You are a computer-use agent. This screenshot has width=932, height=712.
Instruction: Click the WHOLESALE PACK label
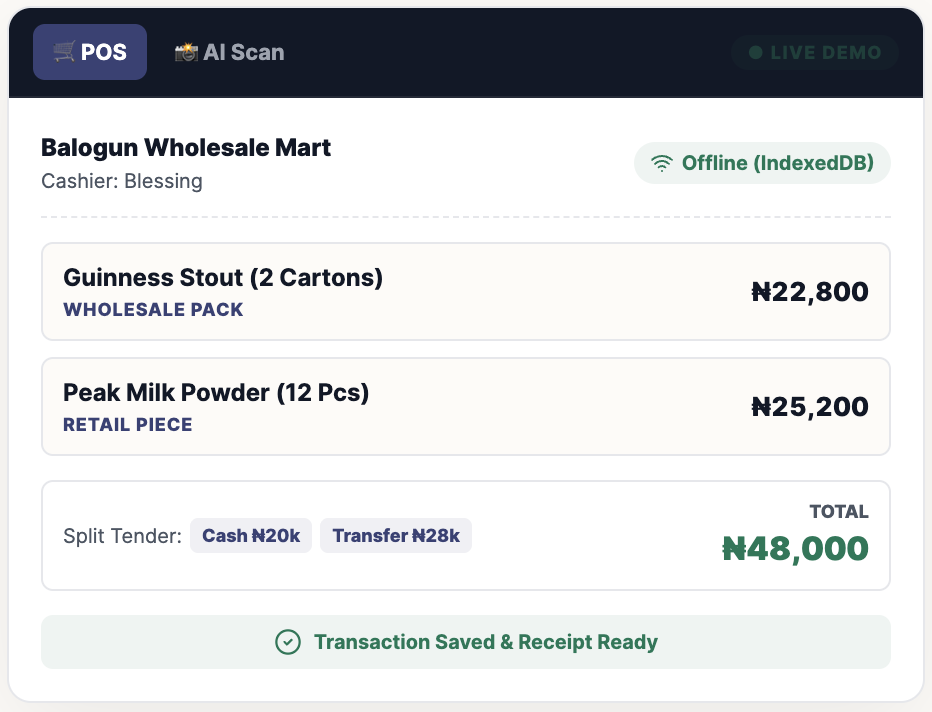click(x=153, y=310)
